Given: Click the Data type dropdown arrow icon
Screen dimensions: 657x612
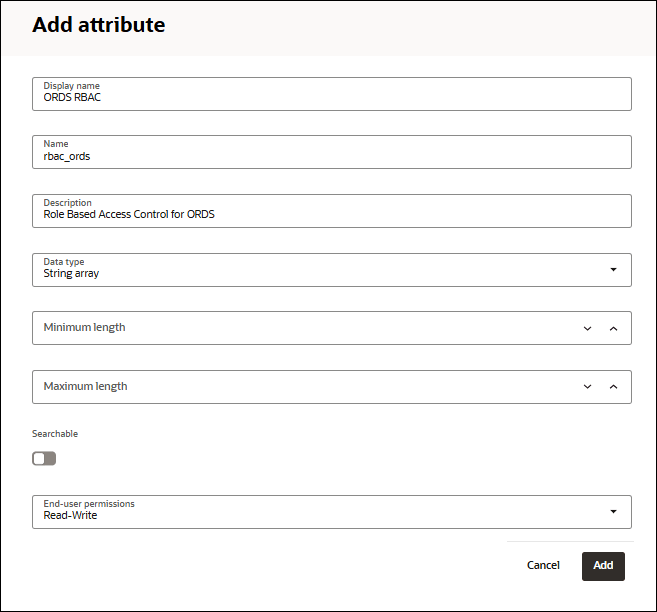Looking at the screenshot, I should point(613,270).
